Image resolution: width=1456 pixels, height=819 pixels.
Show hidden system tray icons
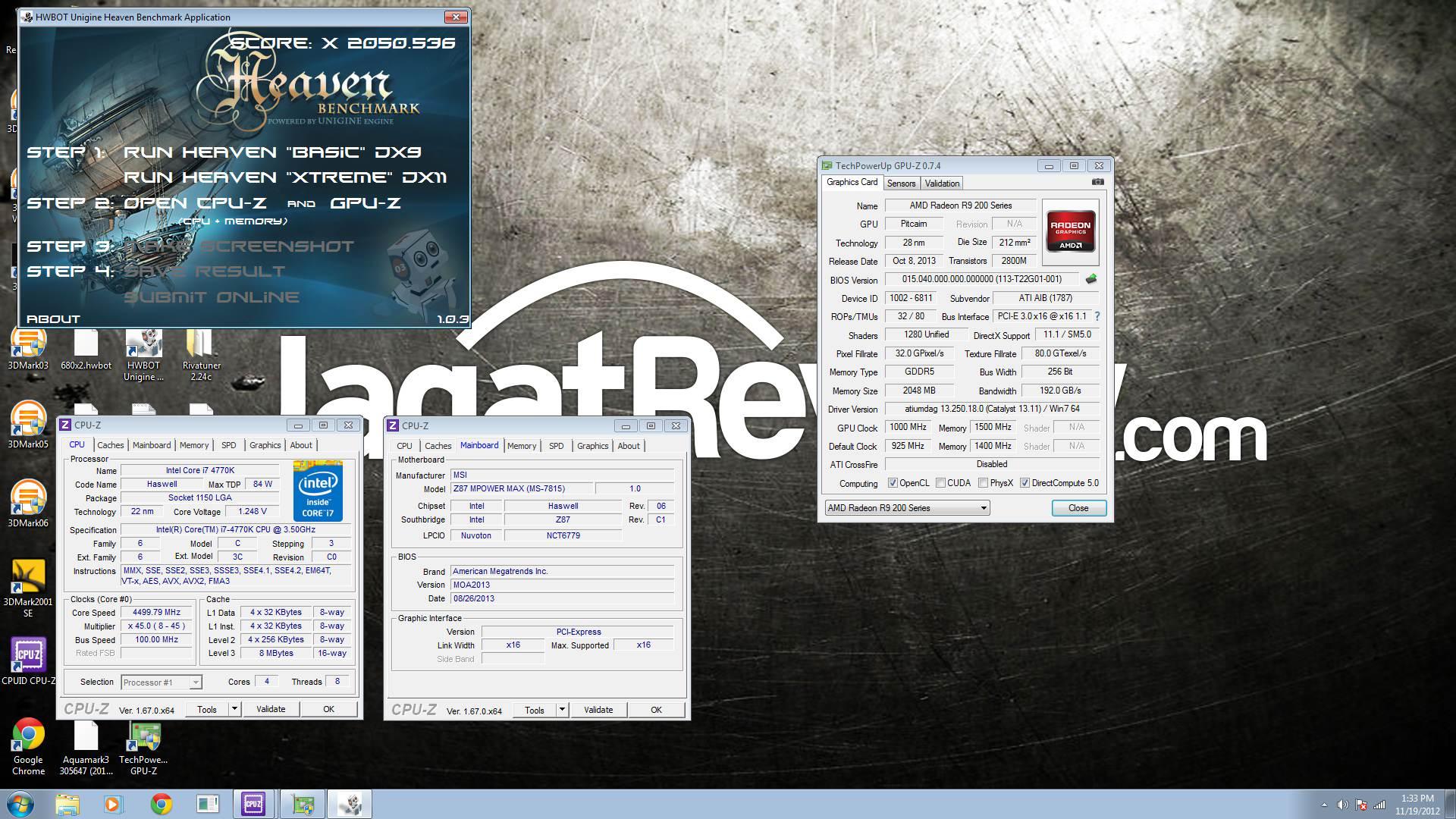point(1324,805)
